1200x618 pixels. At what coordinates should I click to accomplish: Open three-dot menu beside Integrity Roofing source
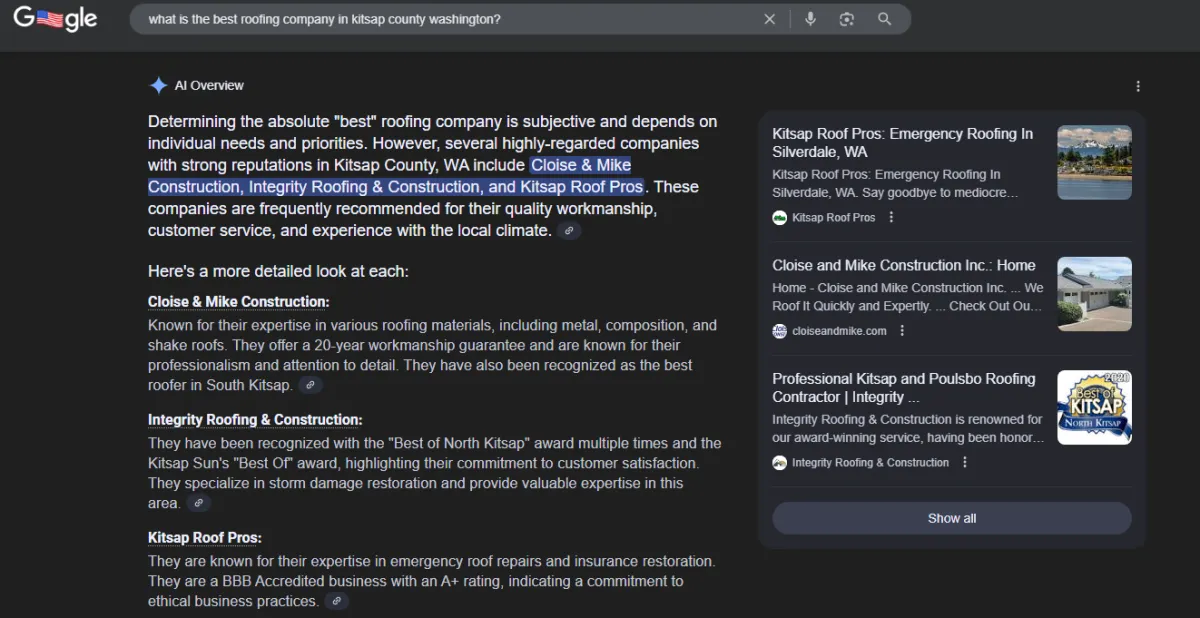click(964, 462)
